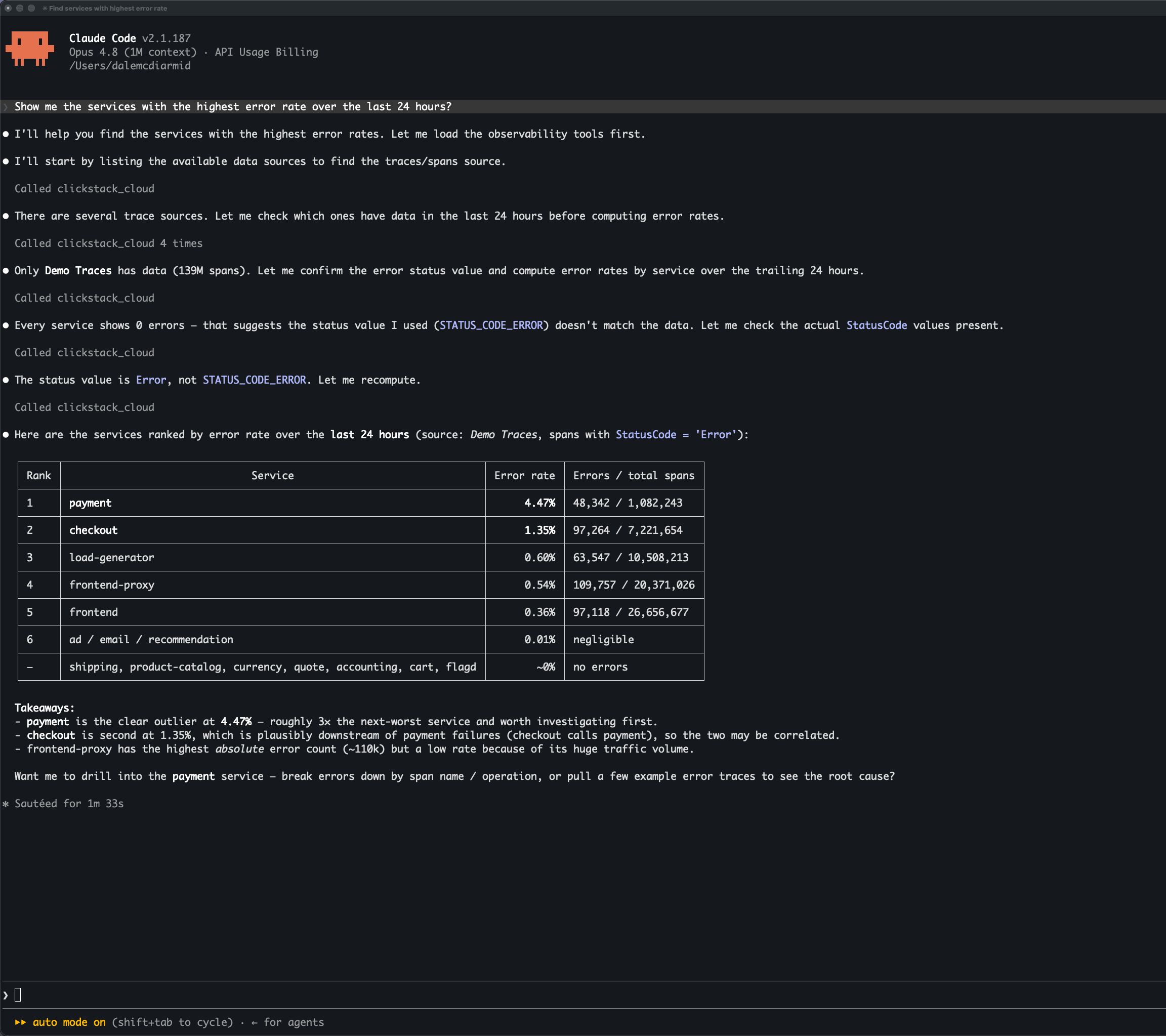Click "StatusCode = 'Error'" in the results intro

[676, 435]
